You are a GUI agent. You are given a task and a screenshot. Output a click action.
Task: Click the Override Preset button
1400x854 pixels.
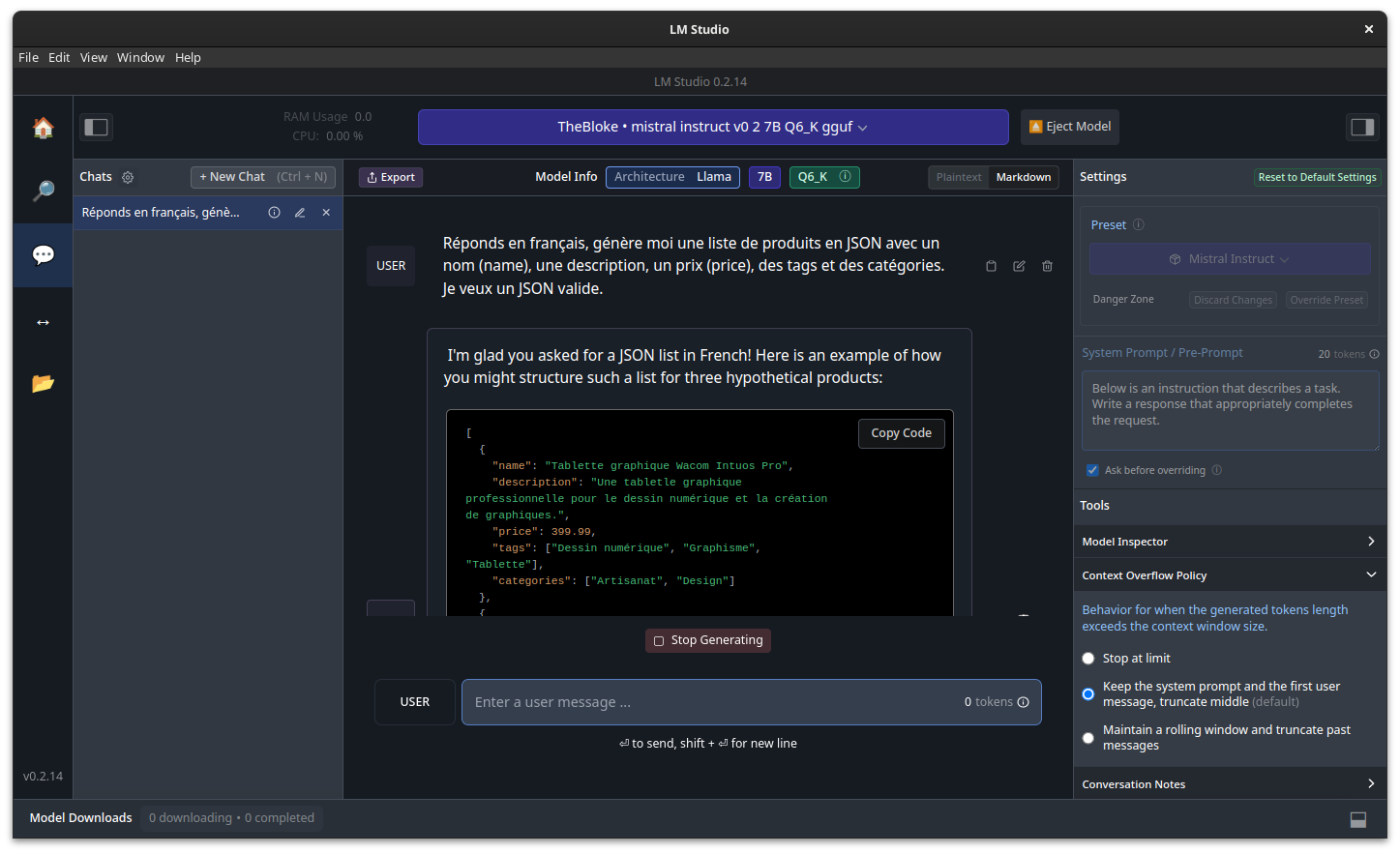[x=1326, y=300]
